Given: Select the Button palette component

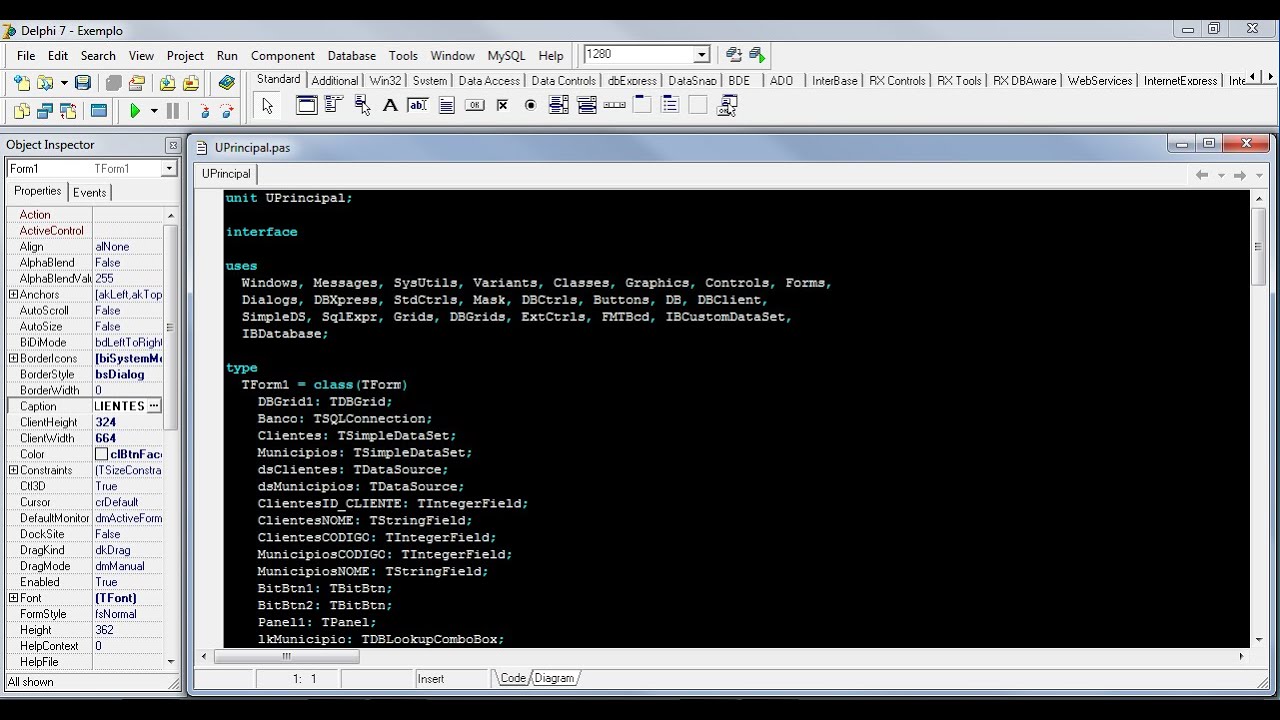Looking at the screenshot, I should click(474, 105).
